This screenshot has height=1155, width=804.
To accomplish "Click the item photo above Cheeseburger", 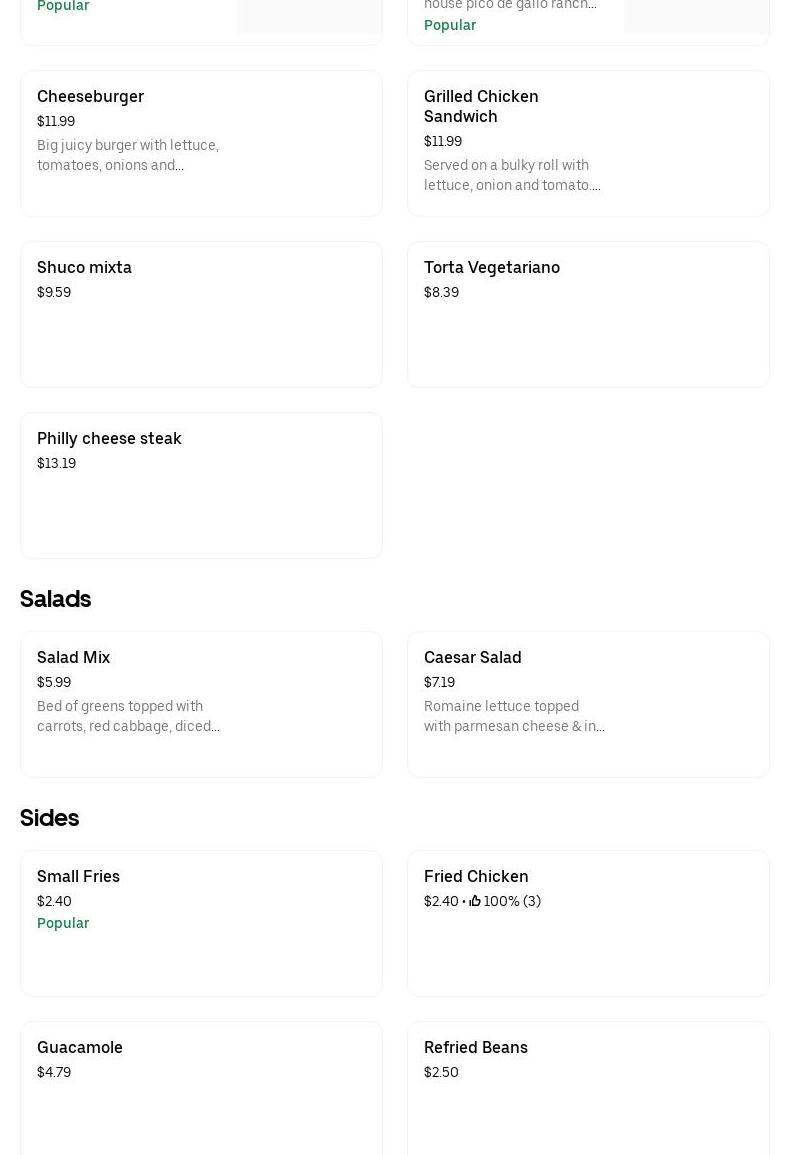I will 309,16.
